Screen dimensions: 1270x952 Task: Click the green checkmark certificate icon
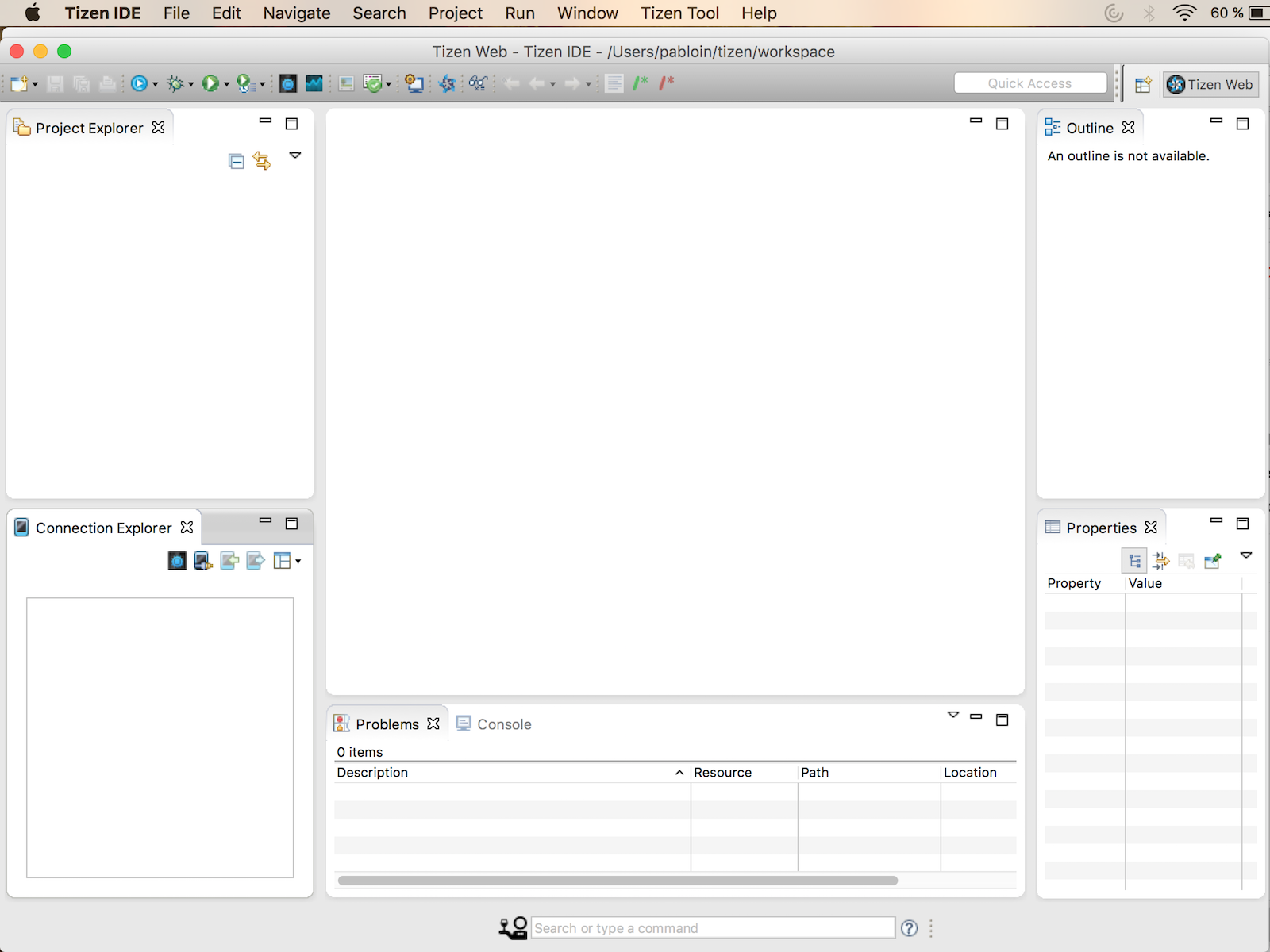coord(372,83)
